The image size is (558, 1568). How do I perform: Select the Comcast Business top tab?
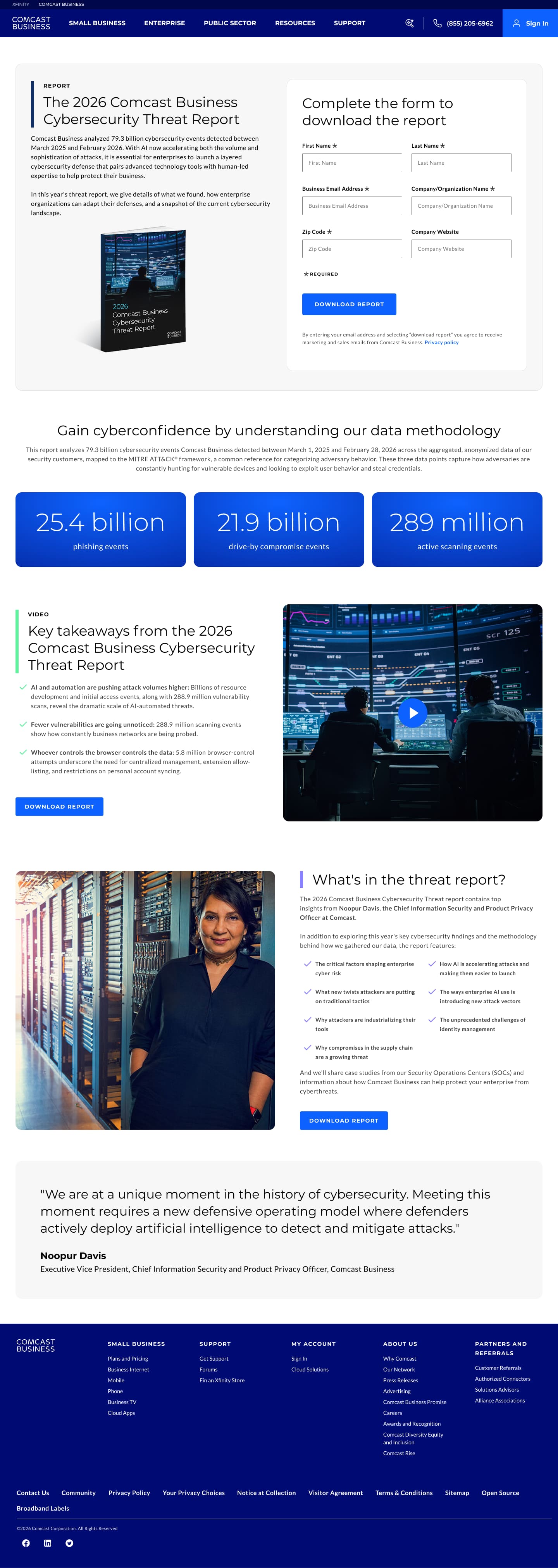pos(62,4)
